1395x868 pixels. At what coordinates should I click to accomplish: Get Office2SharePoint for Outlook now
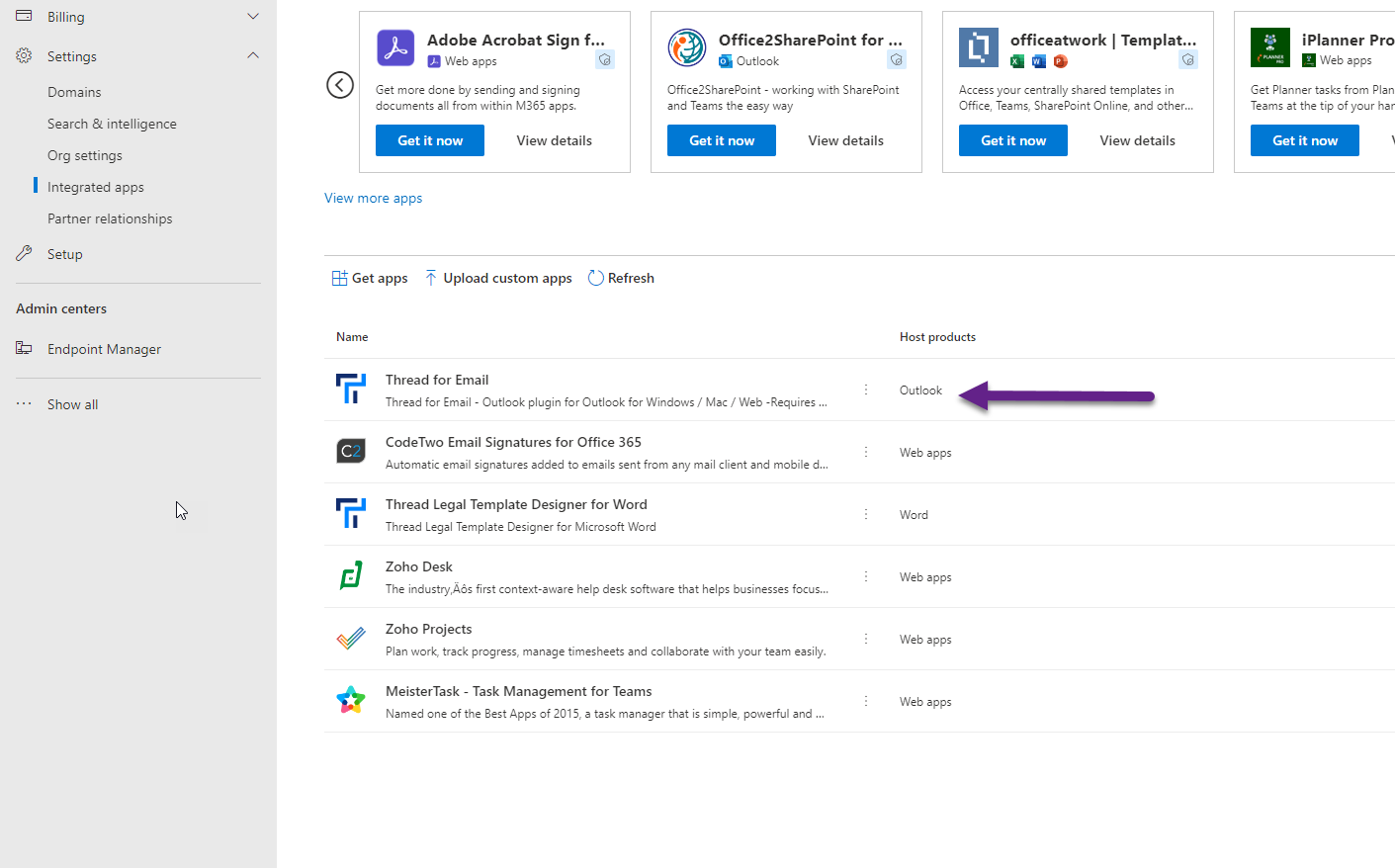point(722,140)
